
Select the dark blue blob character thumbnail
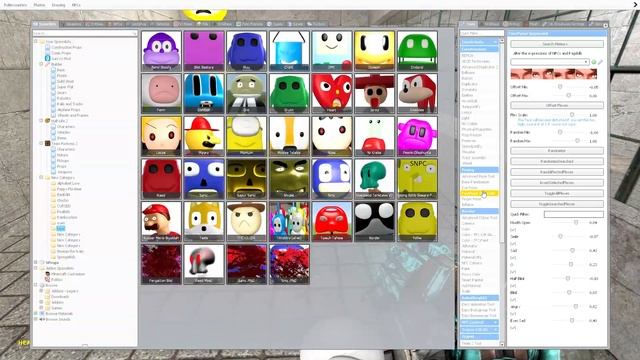[x=246, y=51]
